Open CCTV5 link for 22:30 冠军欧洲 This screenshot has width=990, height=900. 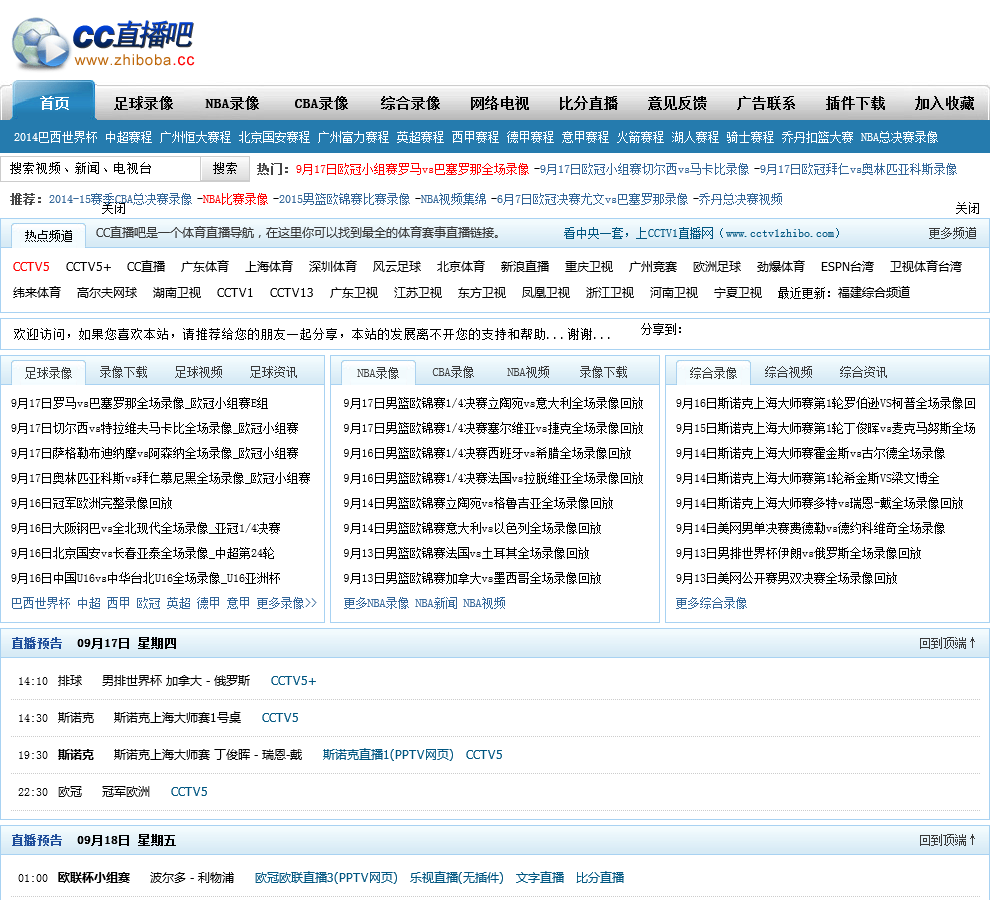coord(189,791)
